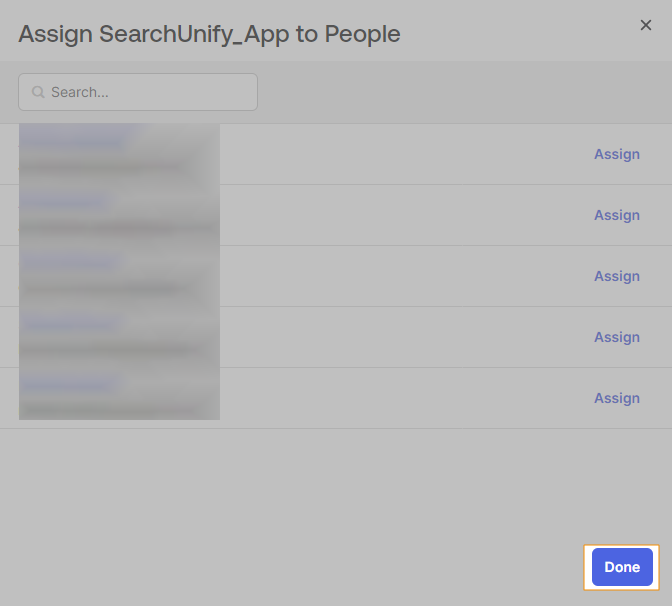Open the fifth blurred user name link
Image resolution: width=672 pixels, height=606 pixels.
70,385
